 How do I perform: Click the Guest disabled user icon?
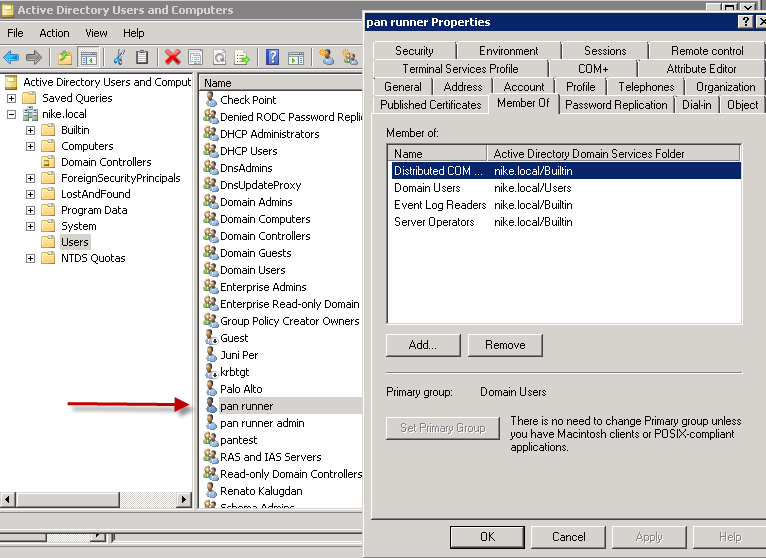(x=211, y=338)
